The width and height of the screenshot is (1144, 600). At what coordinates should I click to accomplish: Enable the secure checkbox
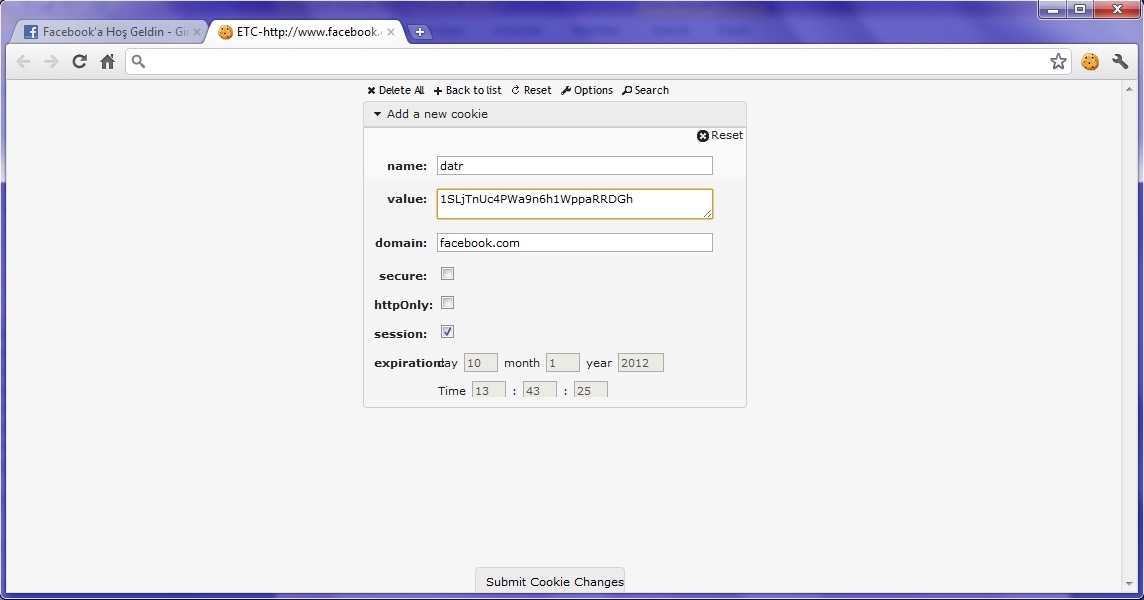[448, 274]
